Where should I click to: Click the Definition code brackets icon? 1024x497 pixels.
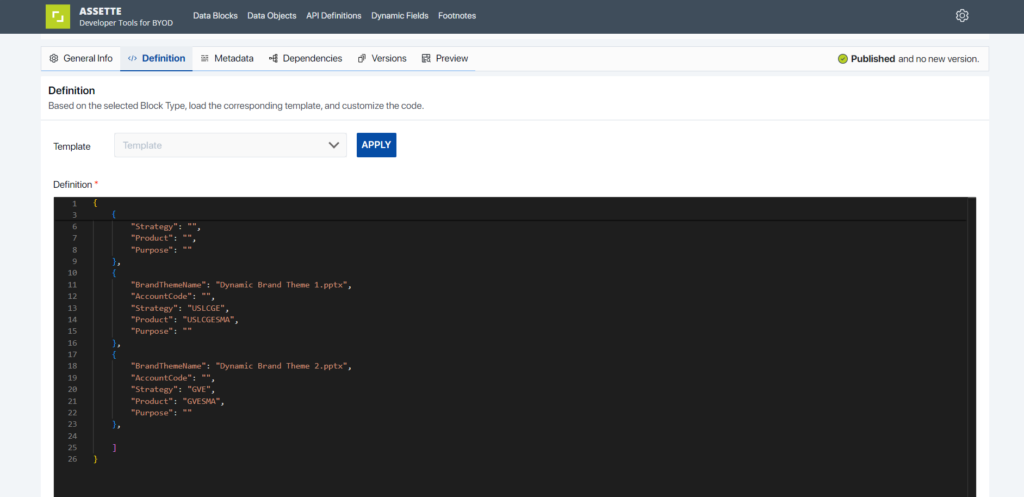coord(133,58)
